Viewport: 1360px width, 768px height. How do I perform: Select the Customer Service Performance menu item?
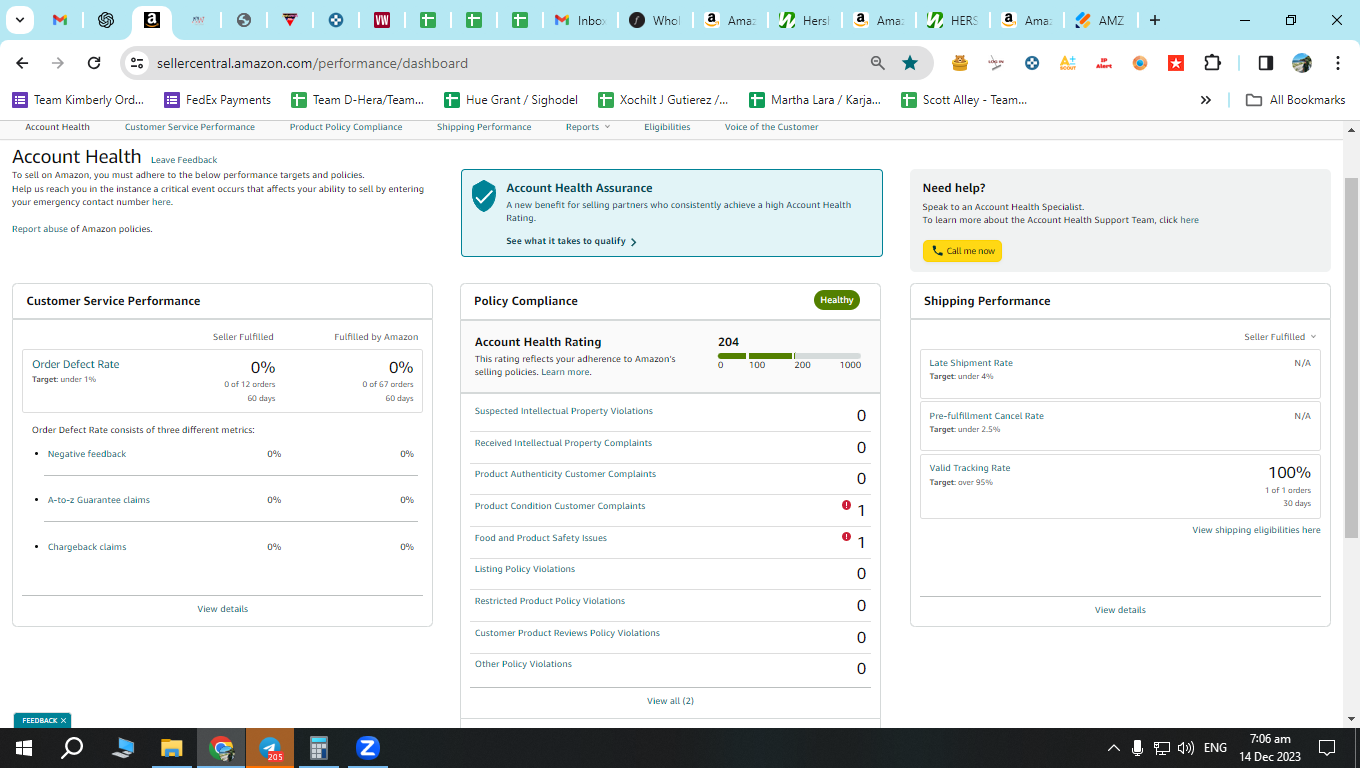(x=190, y=127)
